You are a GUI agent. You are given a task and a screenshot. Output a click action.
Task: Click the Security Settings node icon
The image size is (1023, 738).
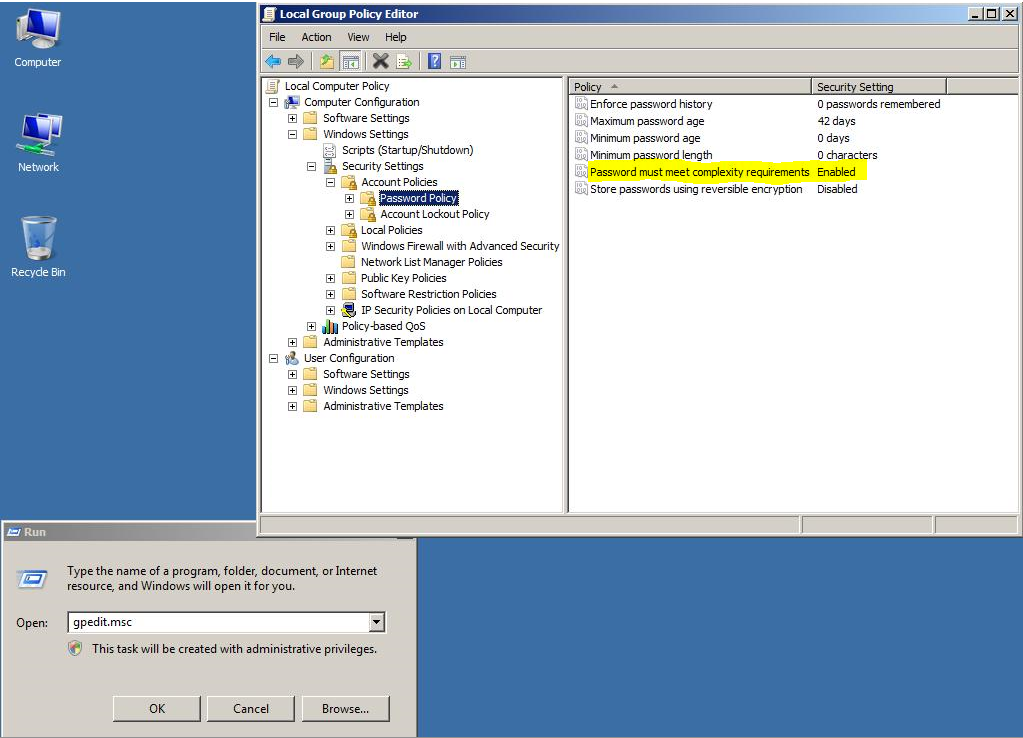[x=330, y=166]
